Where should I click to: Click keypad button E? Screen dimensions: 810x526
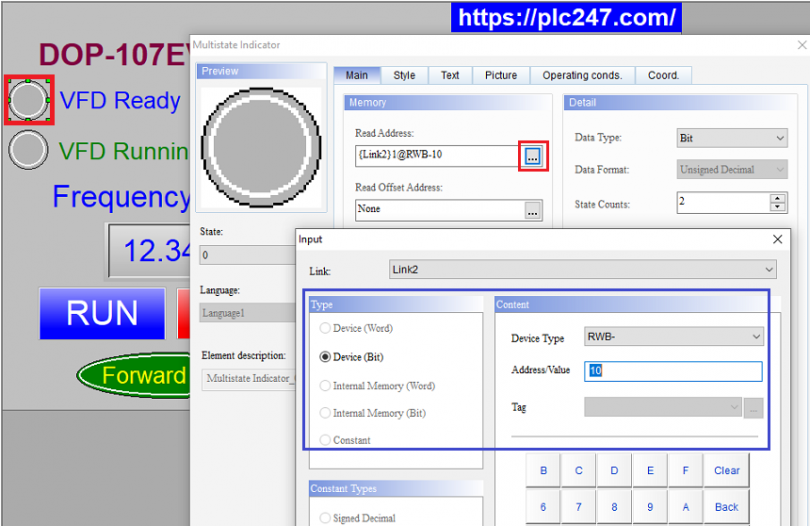tap(650, 471)
